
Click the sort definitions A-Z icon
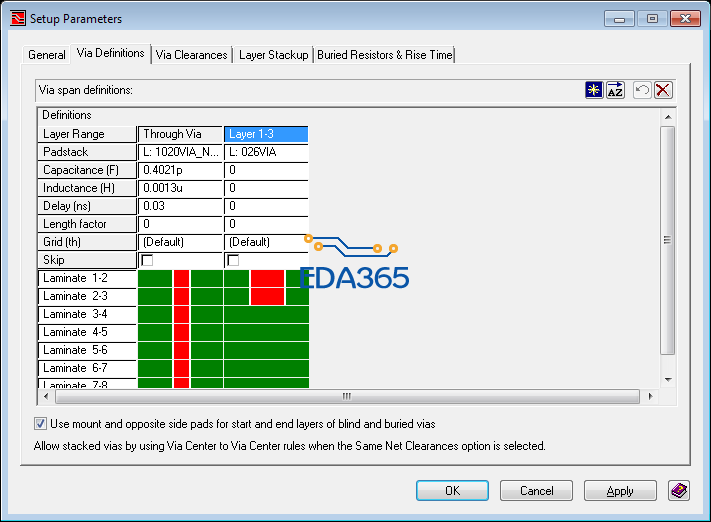tap(615, 90)
